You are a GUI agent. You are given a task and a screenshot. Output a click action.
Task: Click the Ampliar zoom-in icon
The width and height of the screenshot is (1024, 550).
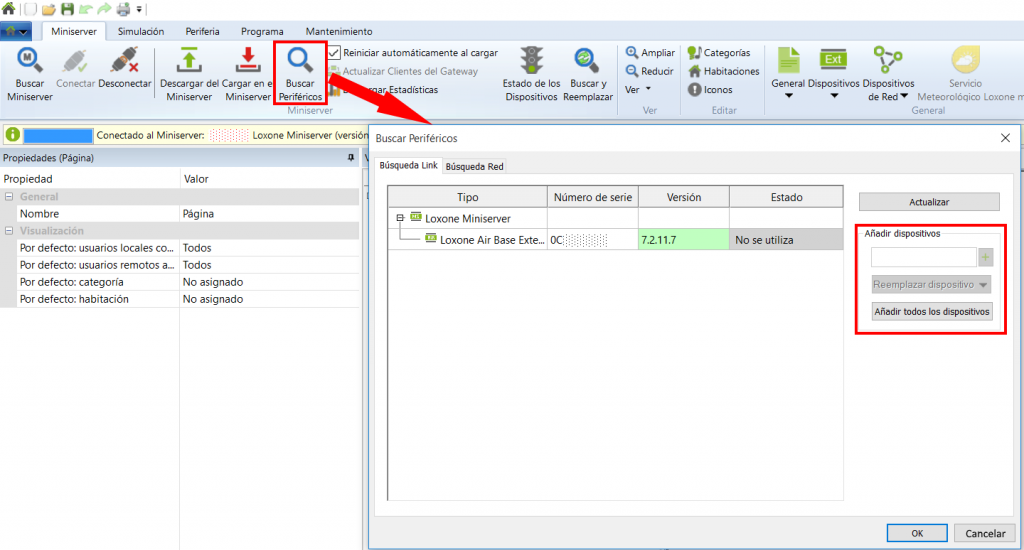633,53
